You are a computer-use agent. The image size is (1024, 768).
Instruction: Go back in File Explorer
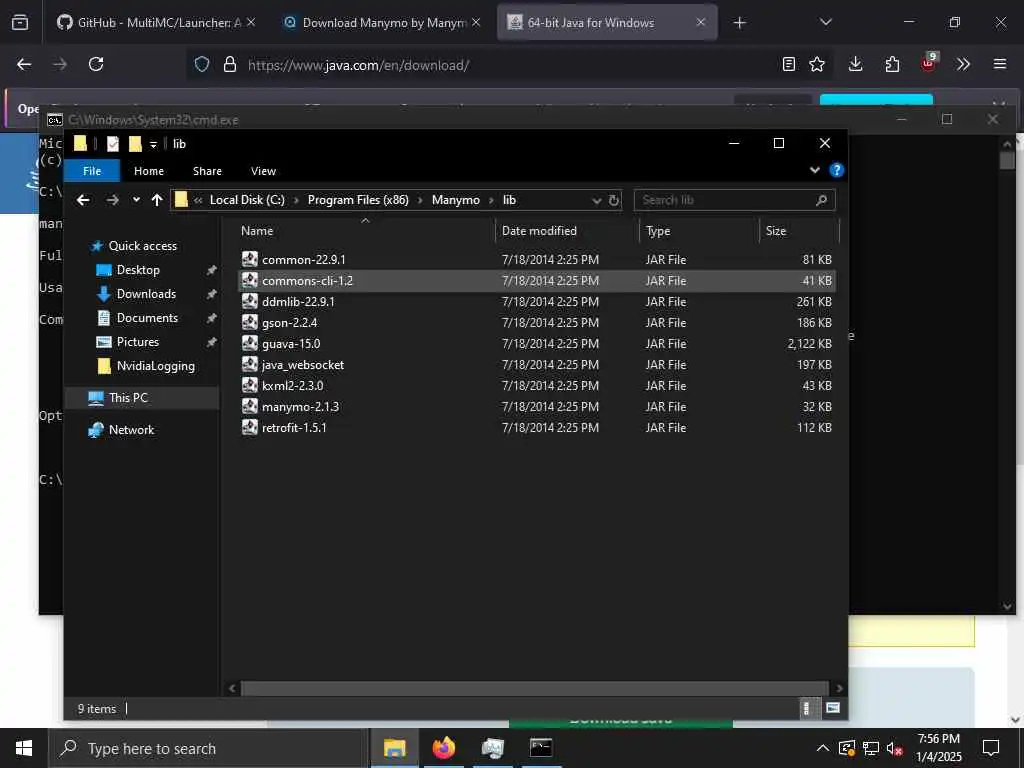(x=83, y=200)
